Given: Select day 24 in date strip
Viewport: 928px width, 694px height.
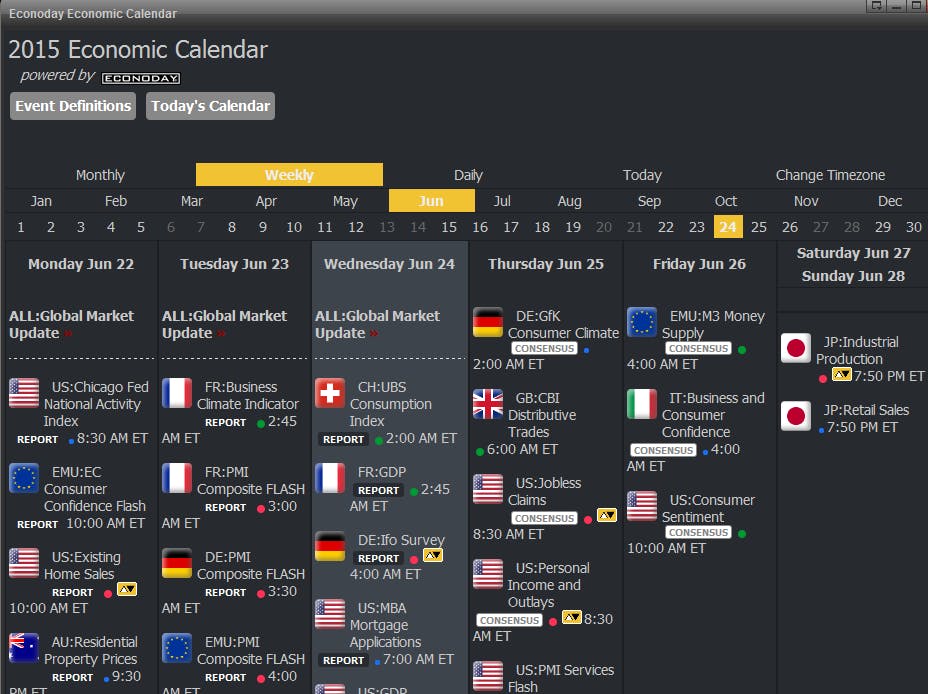Looking at the screenshot, I should pyautogui.click(x=728, y=227).
